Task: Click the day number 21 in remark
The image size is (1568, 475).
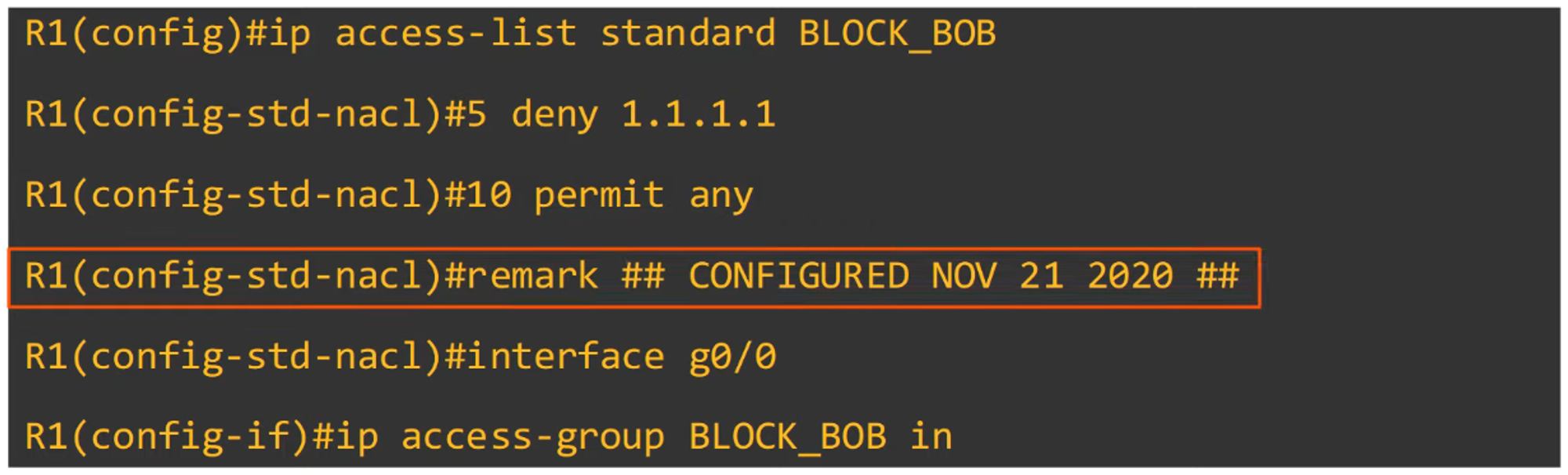Action: pyautogui.click(x=1041, y=276)
